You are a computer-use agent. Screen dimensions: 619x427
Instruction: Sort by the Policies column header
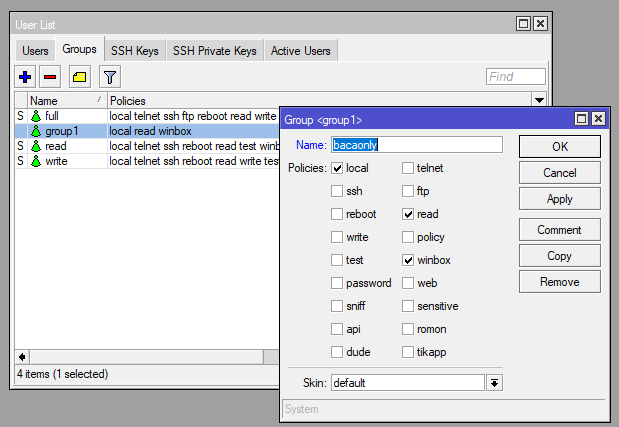(320, 101)
